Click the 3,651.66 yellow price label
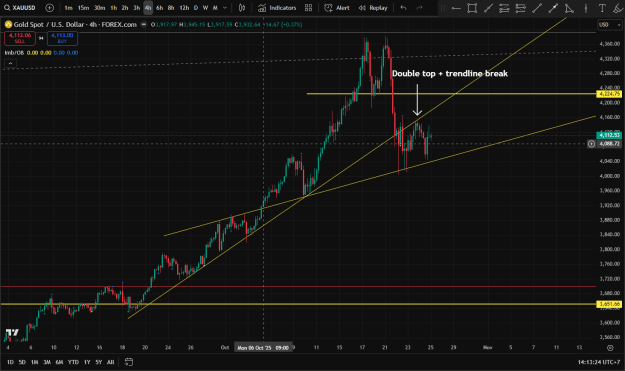 pyautogui.click(x=609, y=304)
